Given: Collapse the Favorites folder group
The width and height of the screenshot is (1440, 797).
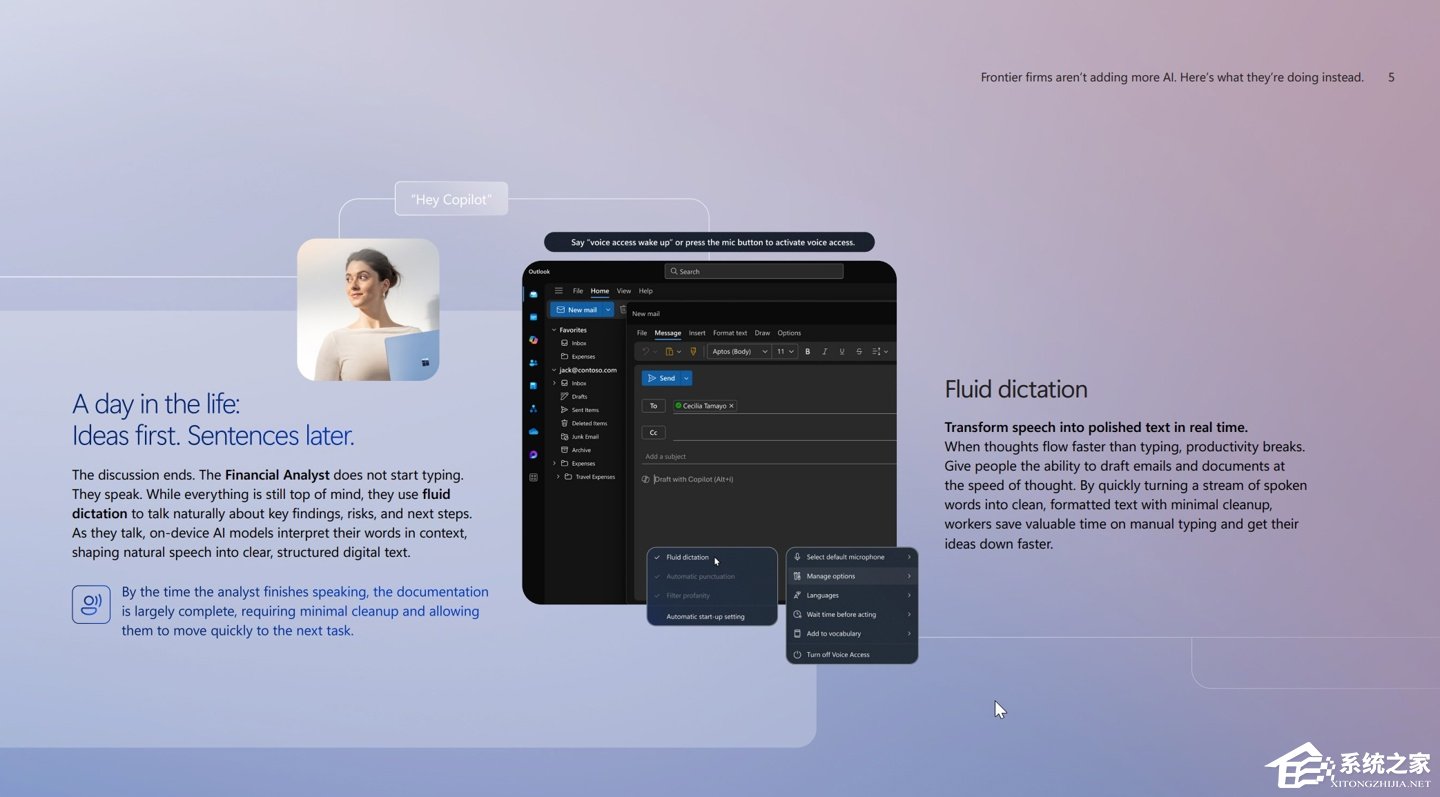Looking at the screenshot, I should pyautogui.click(x=554, y=330).
